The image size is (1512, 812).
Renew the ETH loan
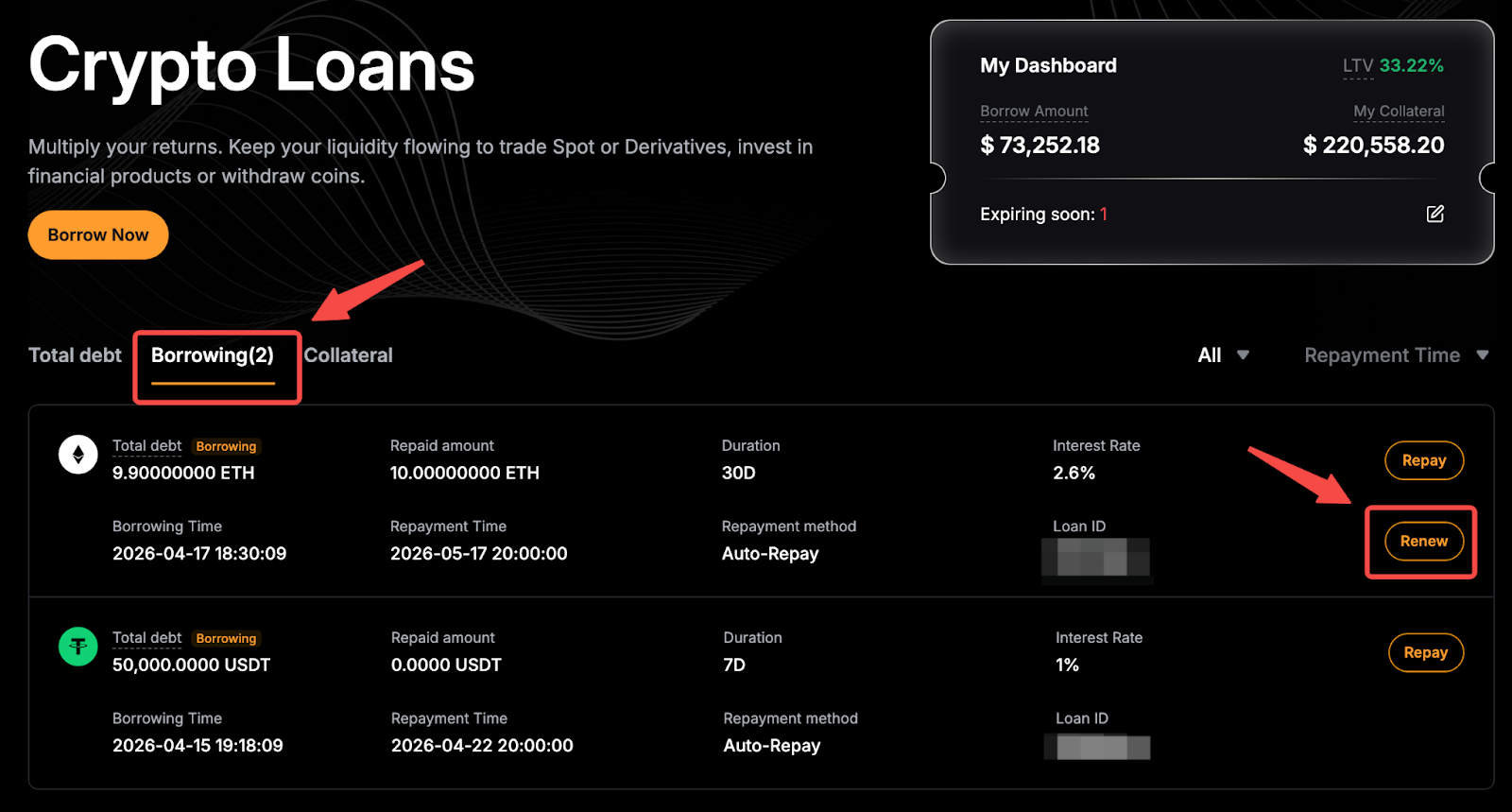click(1423, 541)
